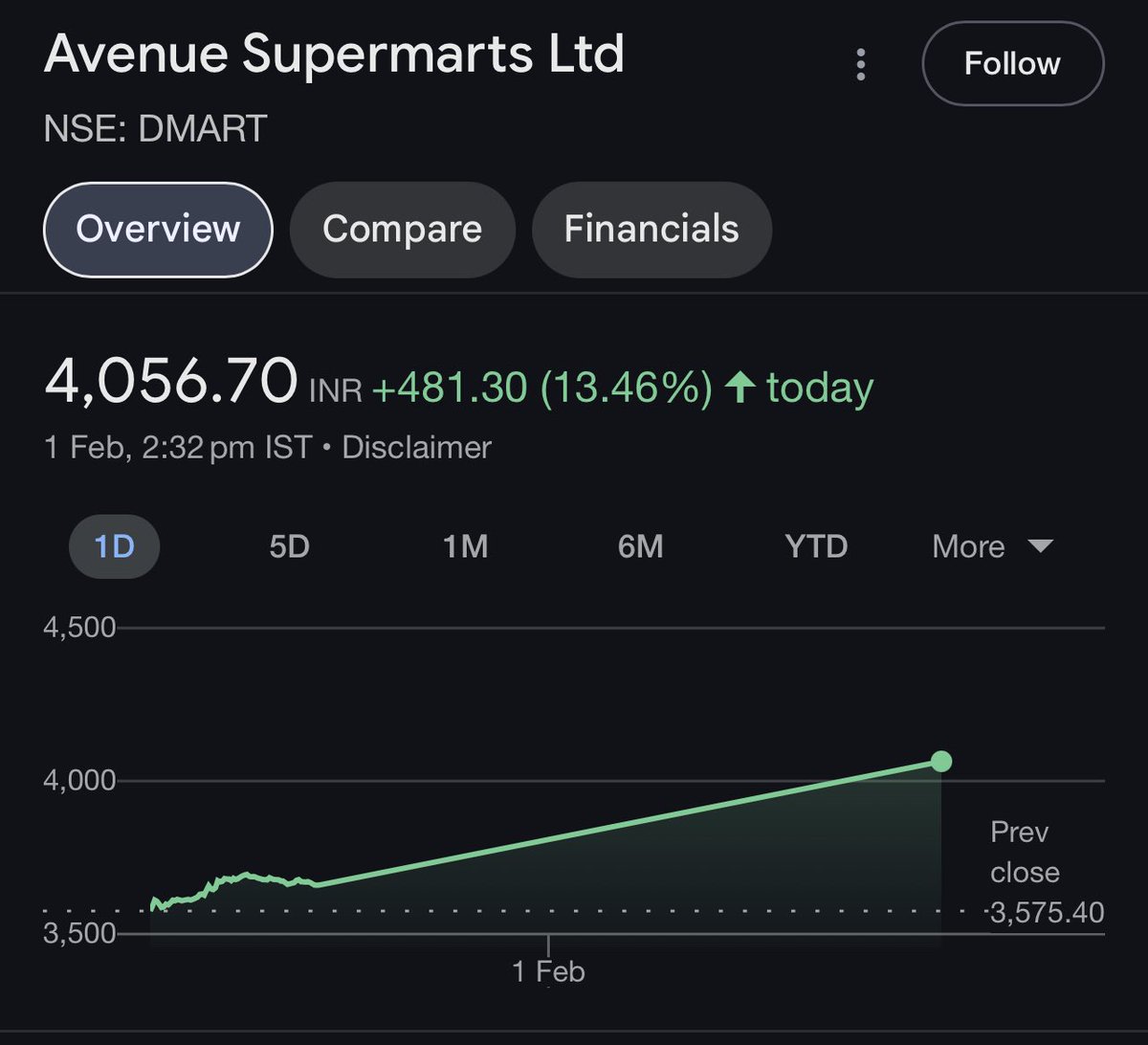Click the green current price dot on chart
This screenshot has height=1045, width=1148.
pyautogui.click(x=941, y=762)
